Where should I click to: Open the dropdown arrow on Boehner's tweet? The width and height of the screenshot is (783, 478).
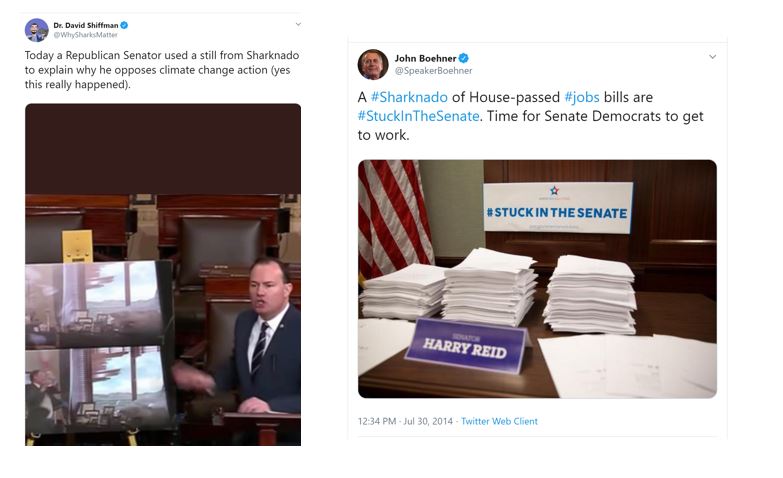713,56
